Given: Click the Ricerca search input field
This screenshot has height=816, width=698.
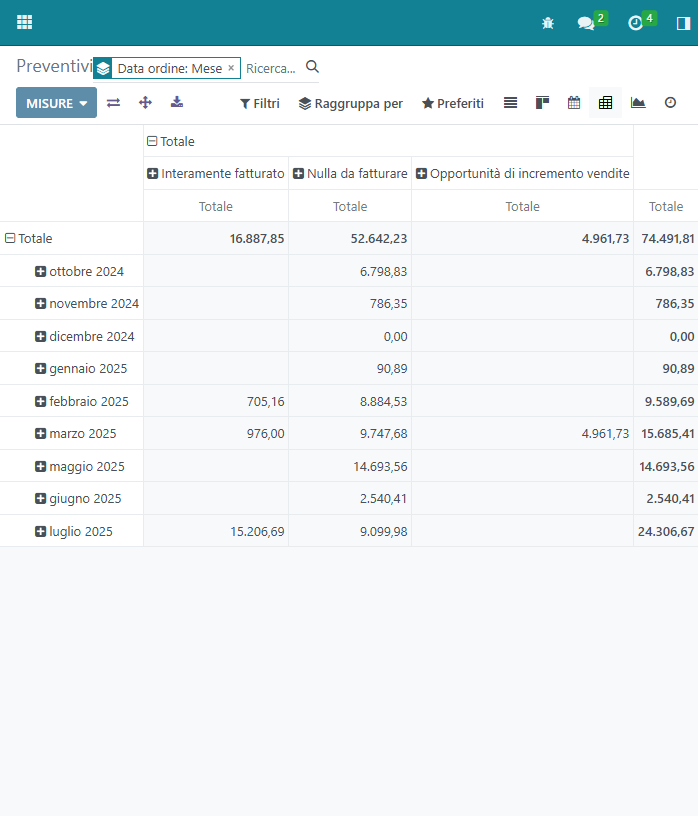Looking at the screenshot, I should pos(271,68).
